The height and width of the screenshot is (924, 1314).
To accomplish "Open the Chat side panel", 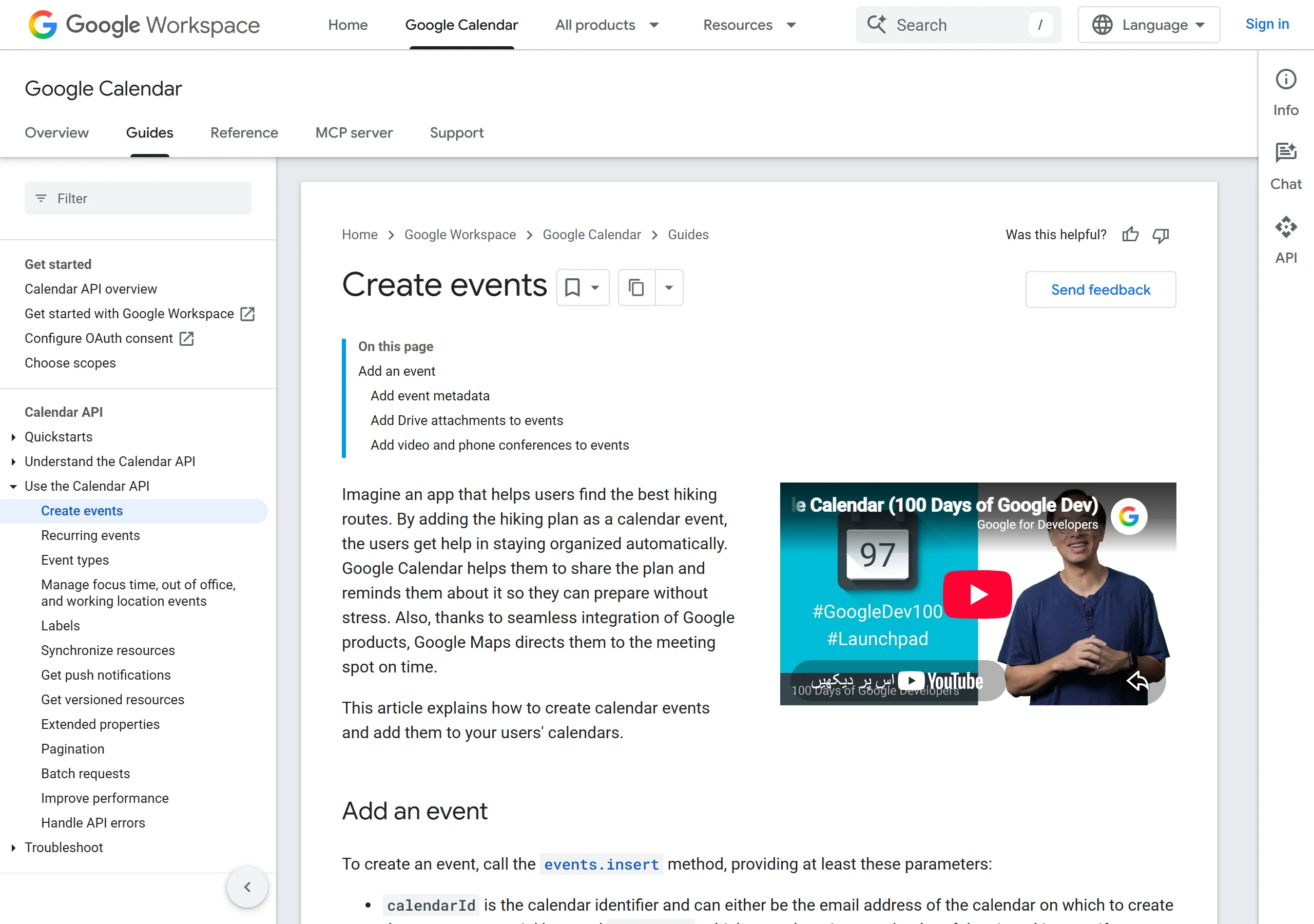I will (1285, 166).
